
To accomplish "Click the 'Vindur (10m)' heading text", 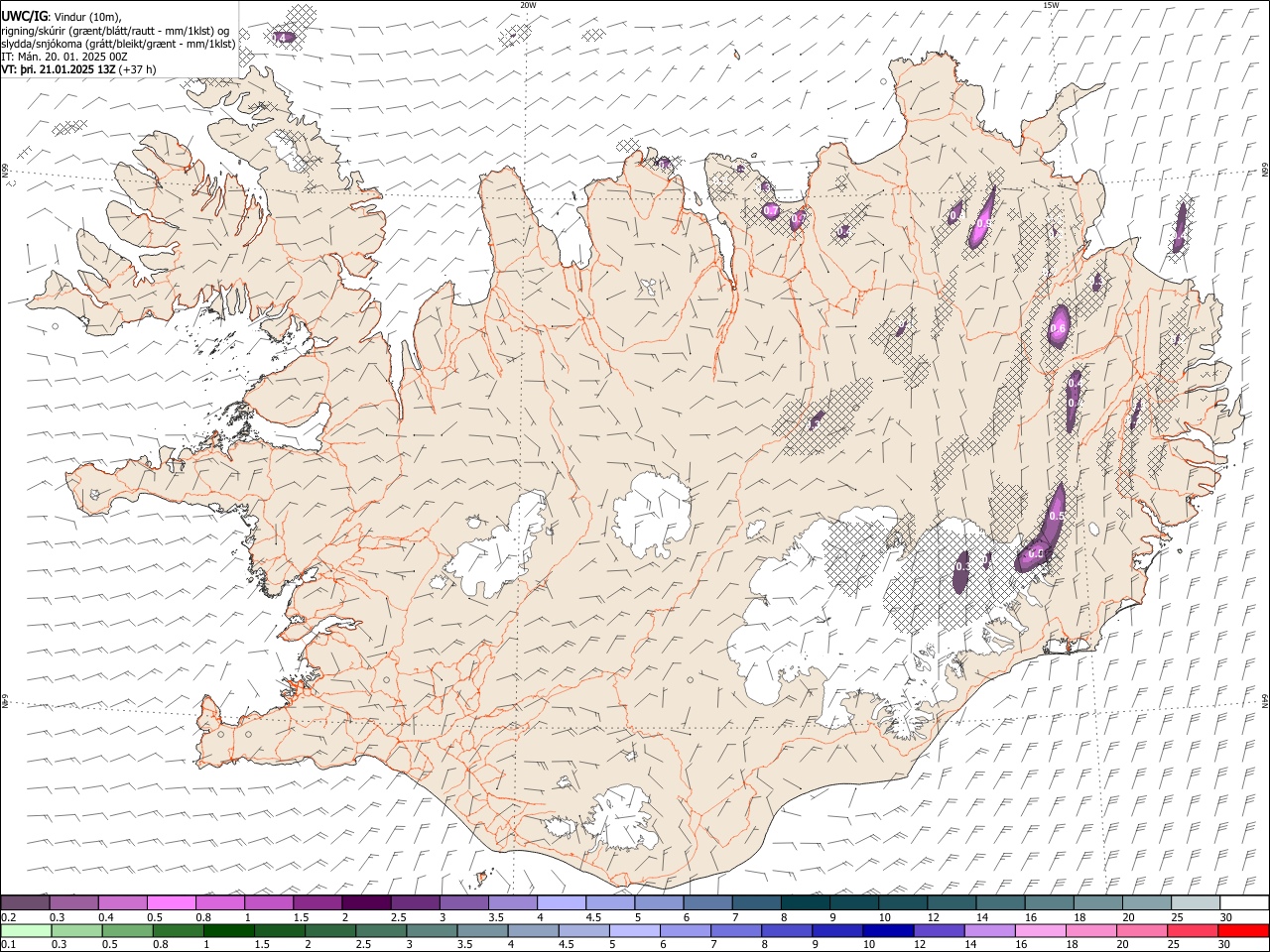I will tap(87, 17).
